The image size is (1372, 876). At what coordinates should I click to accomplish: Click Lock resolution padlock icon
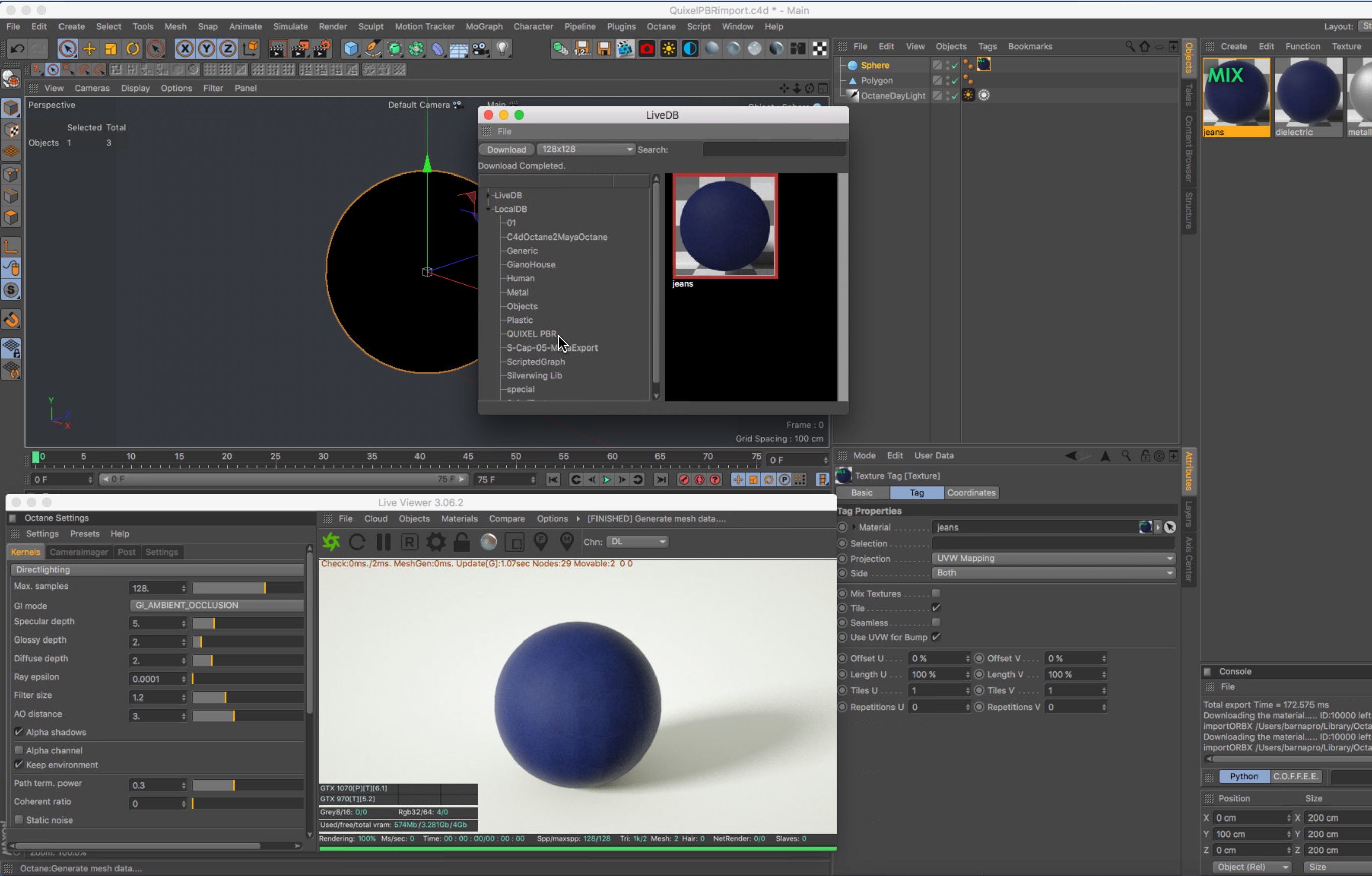[461, 542]
